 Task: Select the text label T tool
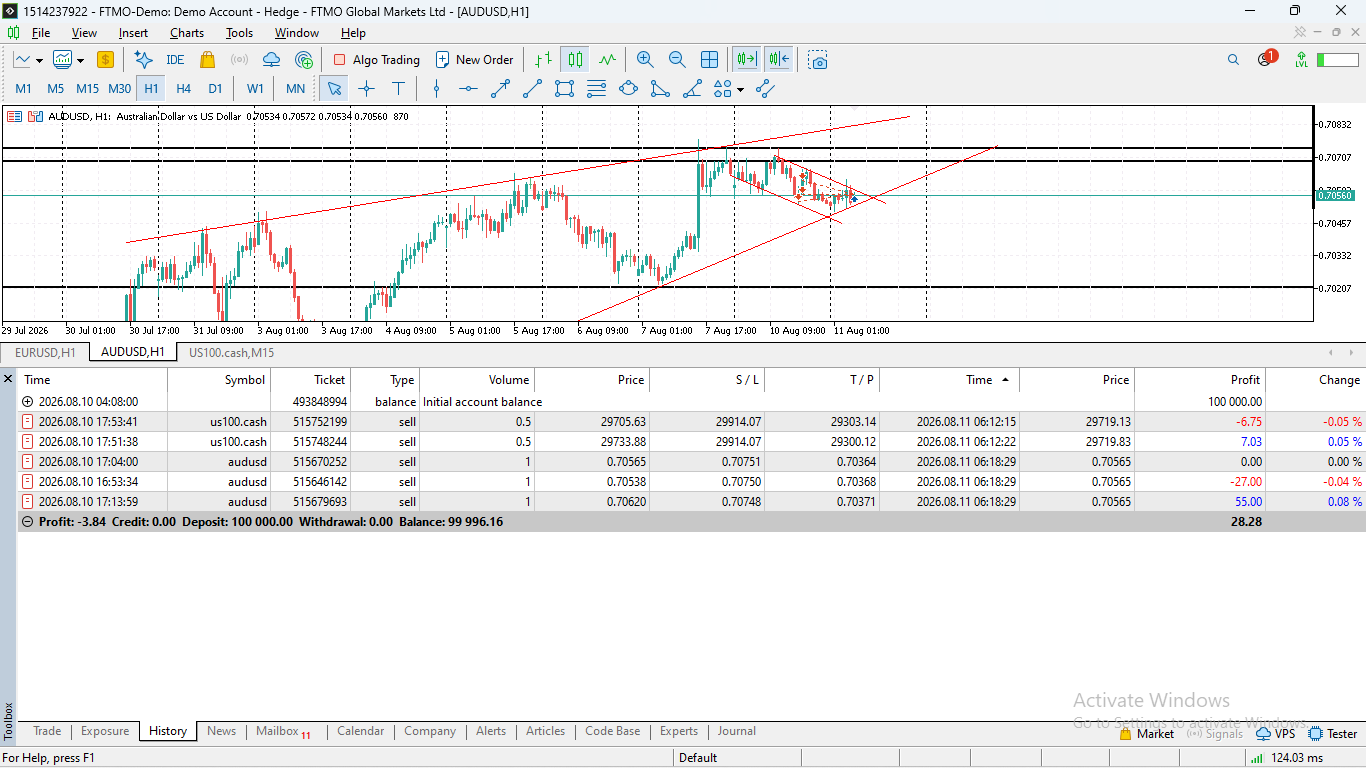(398, 89)
